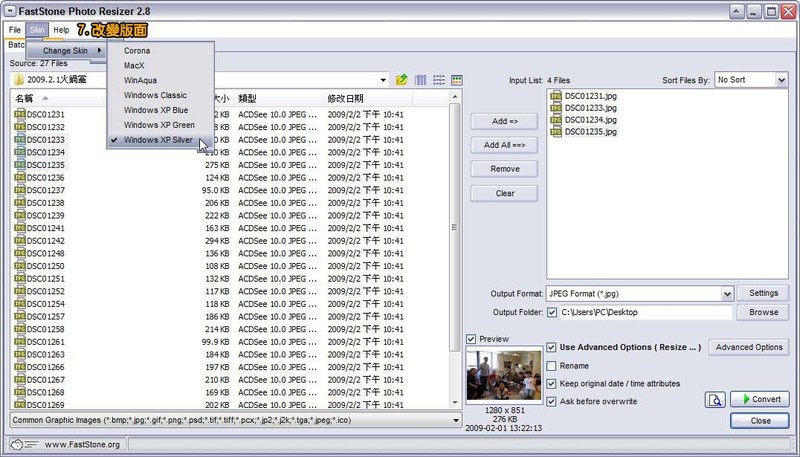The height and width of the screenshot is (457, 800).
Task: Start conversion with Convert button
Action: point(760,399)
